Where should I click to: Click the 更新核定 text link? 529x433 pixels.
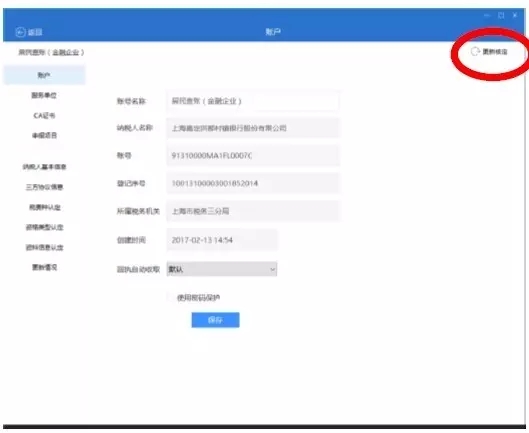click(495, 52)
